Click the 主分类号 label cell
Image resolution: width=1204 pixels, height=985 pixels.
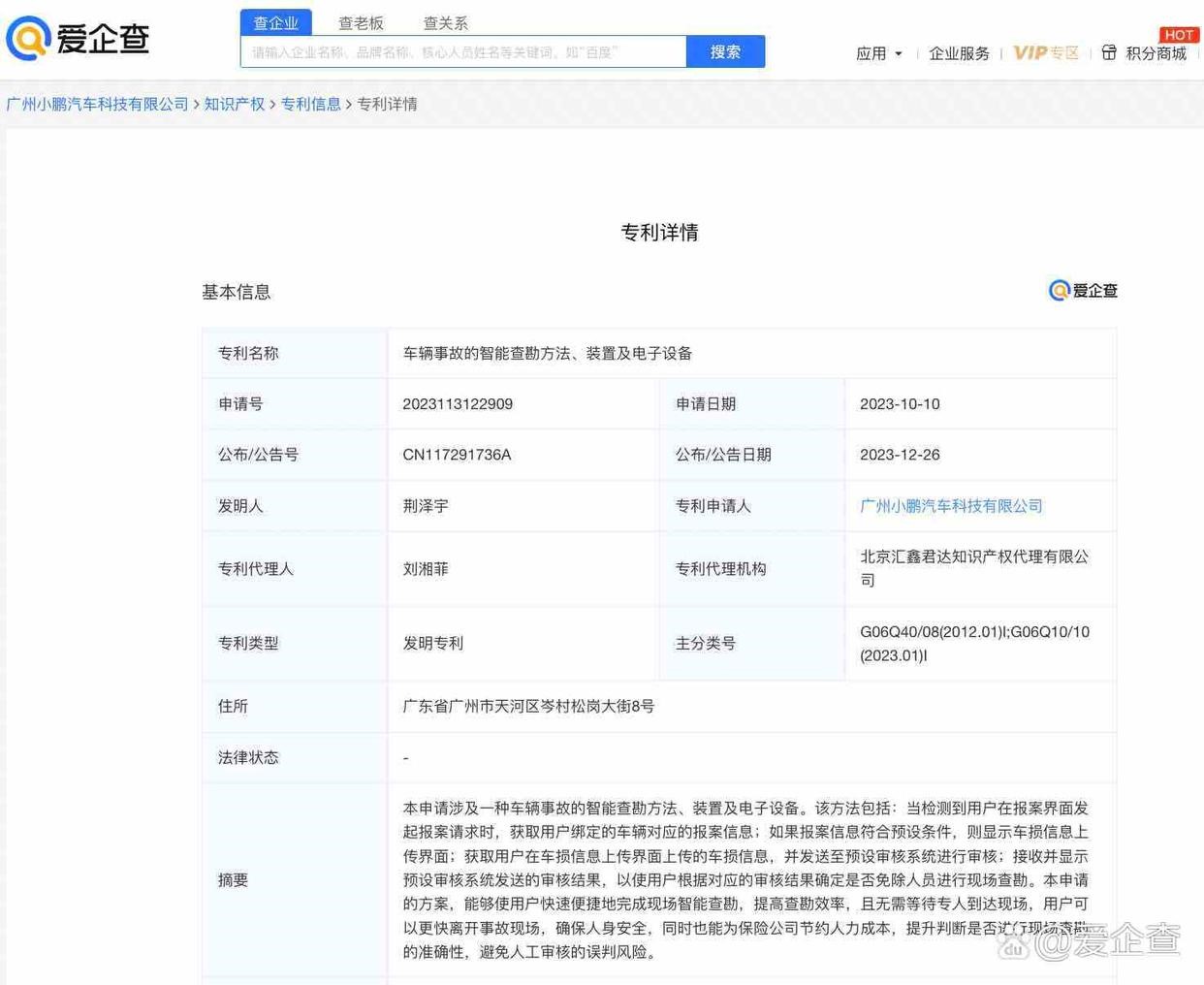(x=752, y=644)
